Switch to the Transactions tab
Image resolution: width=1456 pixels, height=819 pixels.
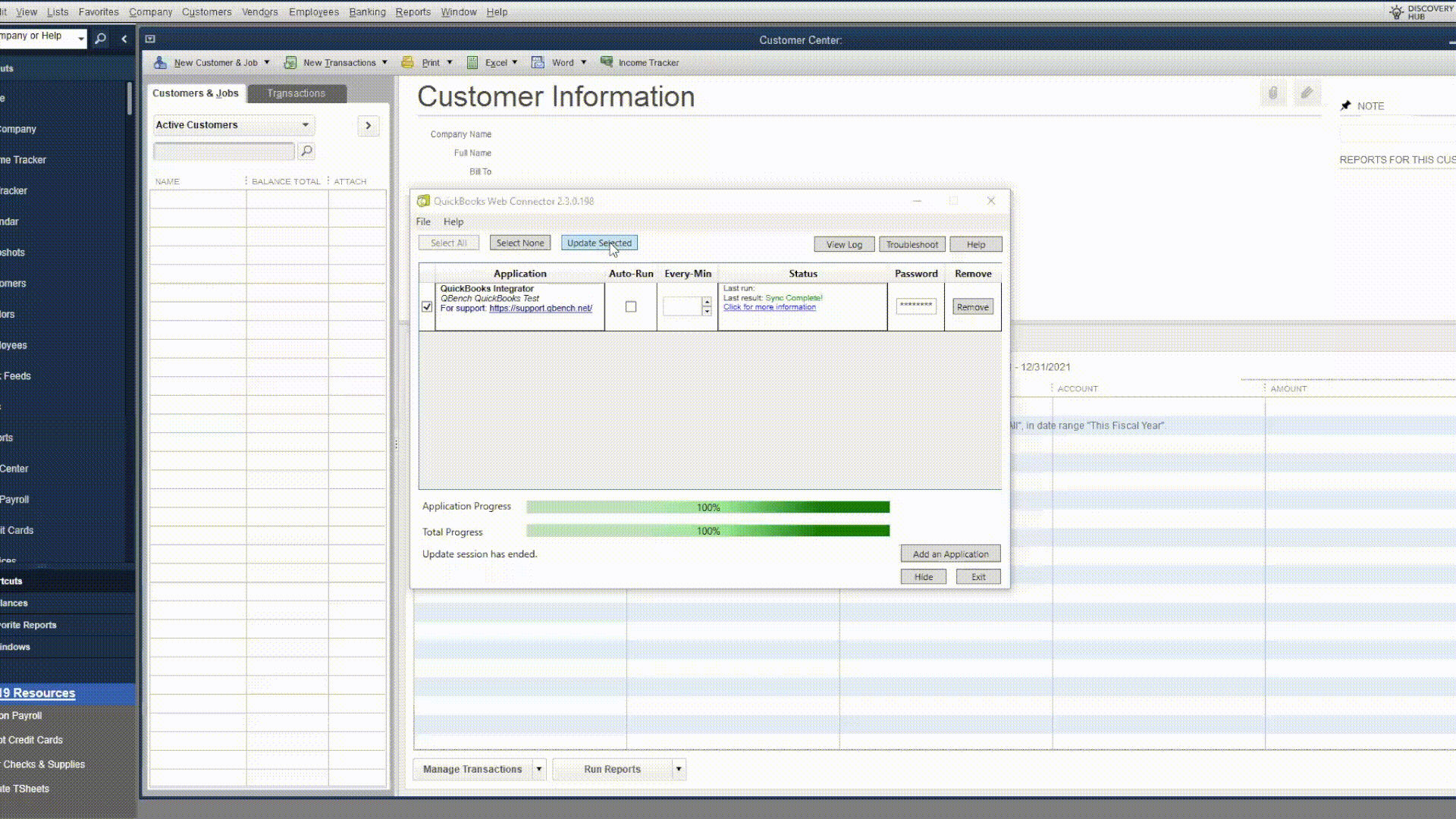point(296,93)
